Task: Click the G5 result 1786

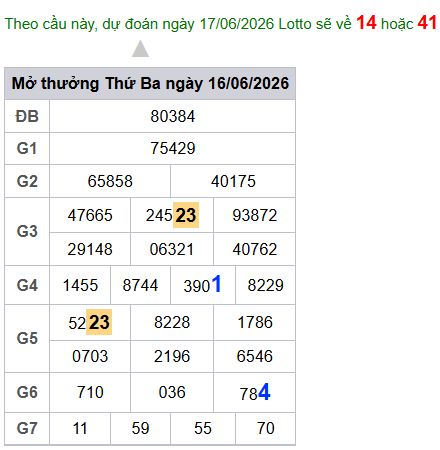Action: point(255,322)
